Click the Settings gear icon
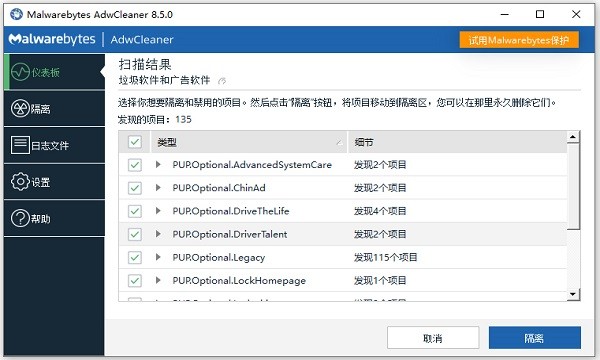This screenshot has width=600, height=360. point(20,182)
